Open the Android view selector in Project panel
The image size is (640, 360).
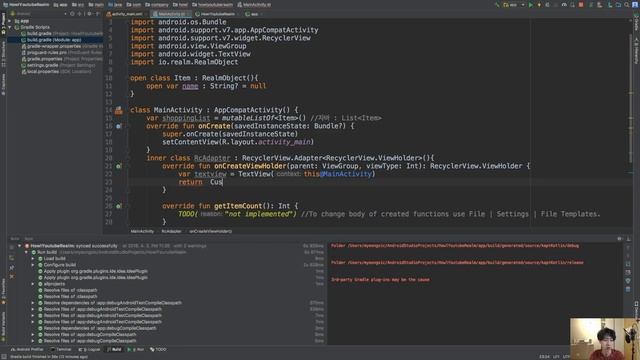click(x=41, y=13)
